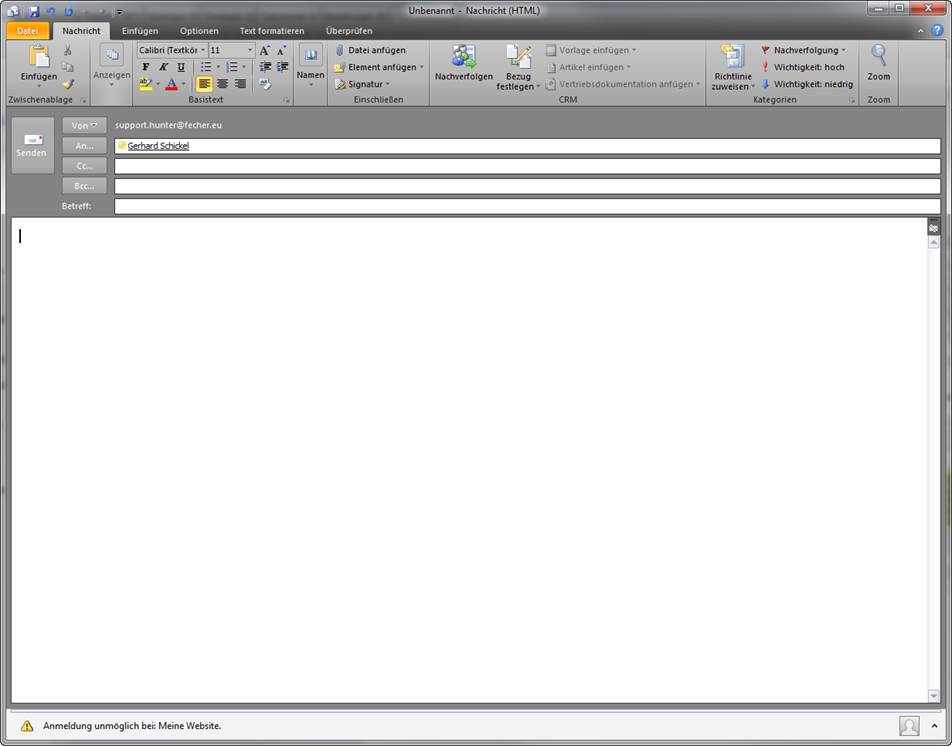Click the Senden button to send mail
This screenshot has width=952, height=746.
click(x=31, y=145)
